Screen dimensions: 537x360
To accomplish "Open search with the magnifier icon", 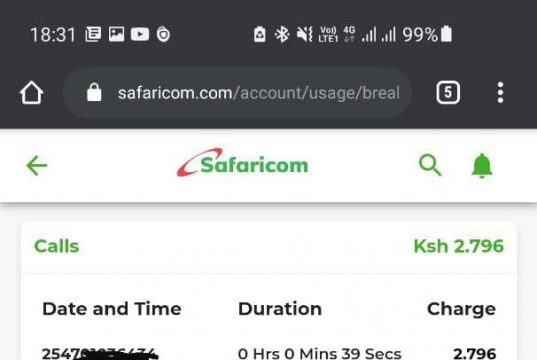I will click(x=430, y=165).
